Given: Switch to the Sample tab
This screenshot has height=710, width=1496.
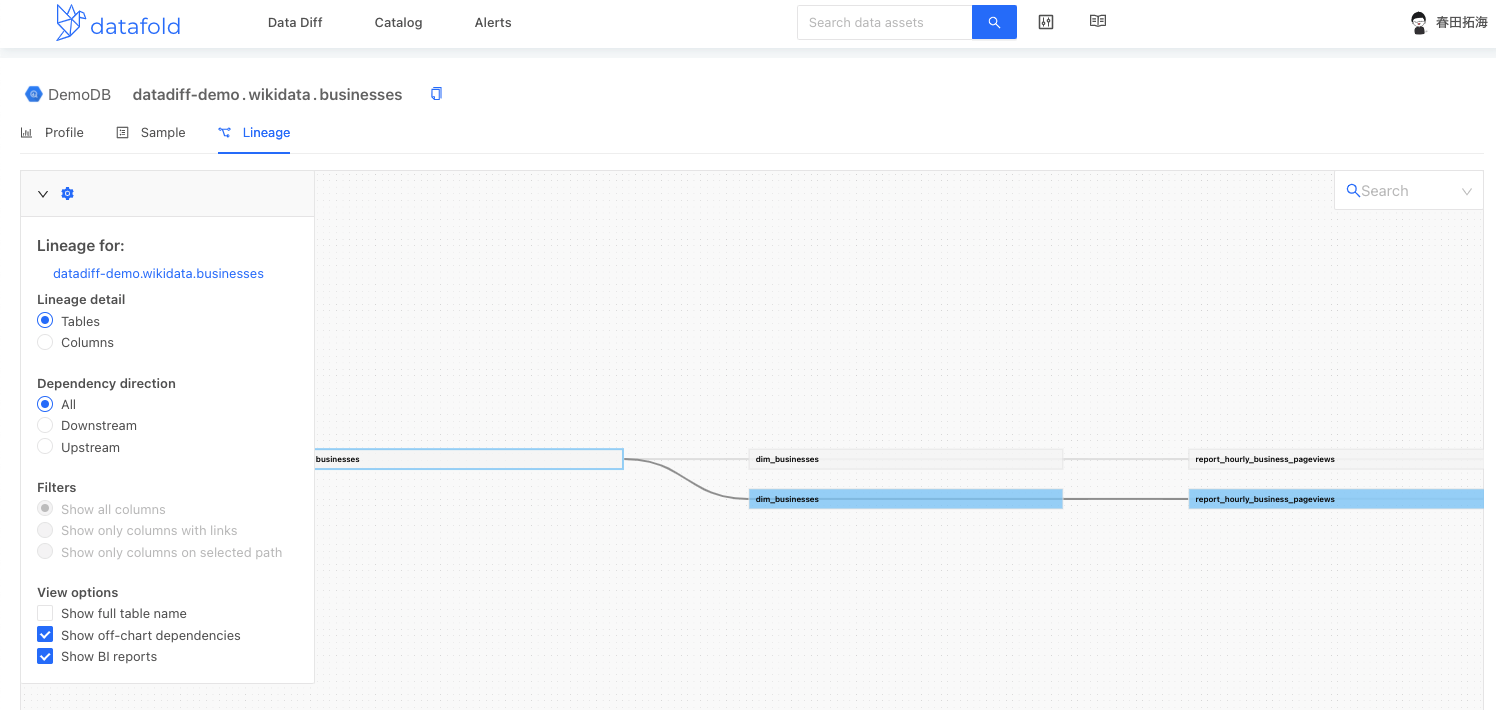Looking at the screenshot, I should point(152,132).
